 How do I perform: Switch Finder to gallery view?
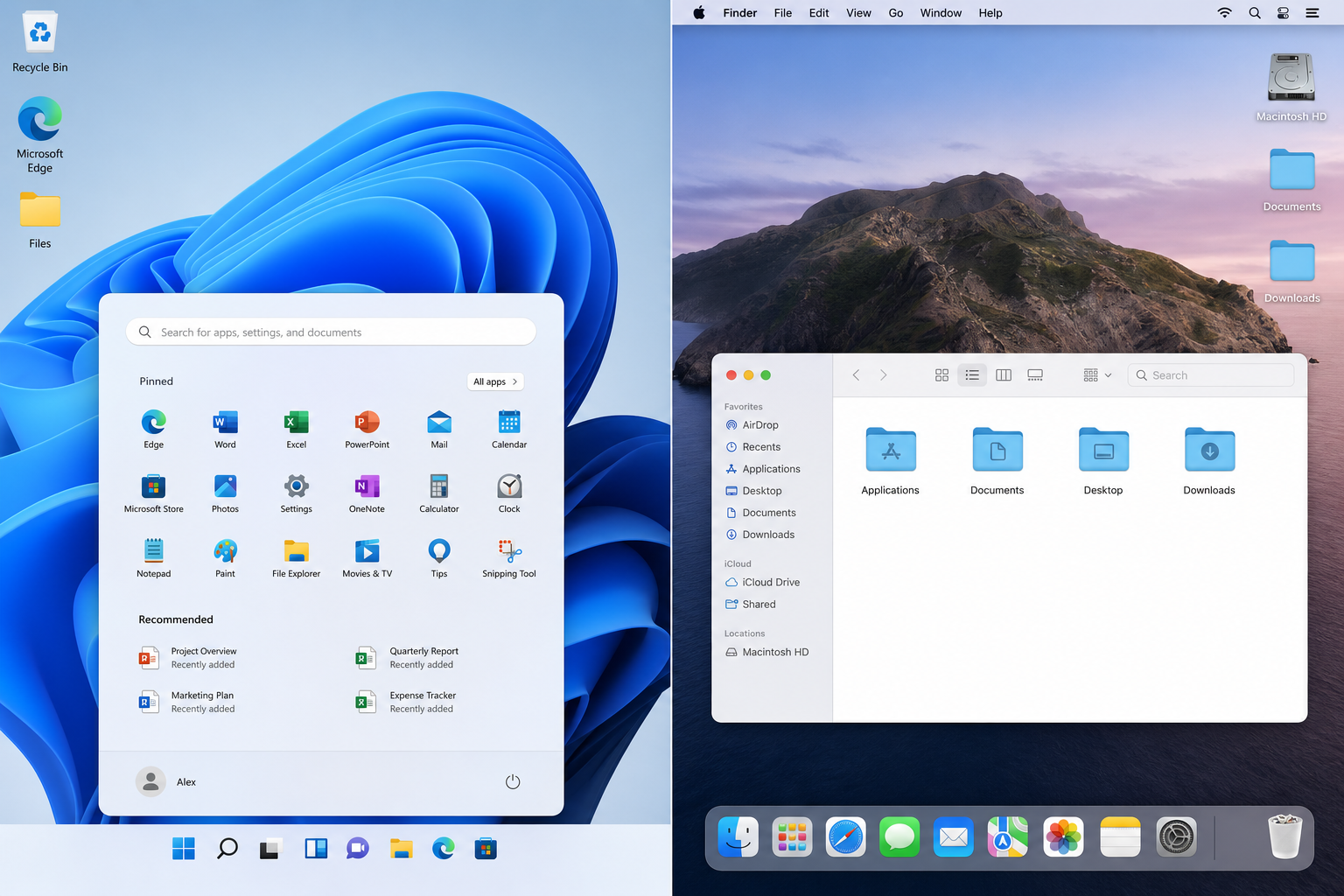pyautogui.click(x=1035, y=375)
